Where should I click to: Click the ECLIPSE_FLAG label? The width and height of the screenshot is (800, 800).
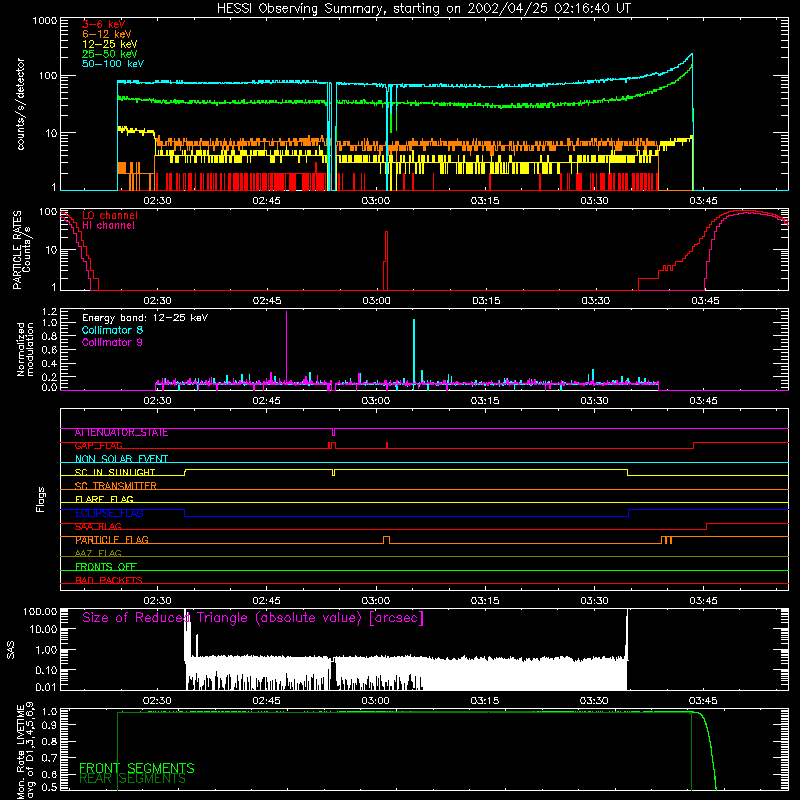click(x=109, y=513)
